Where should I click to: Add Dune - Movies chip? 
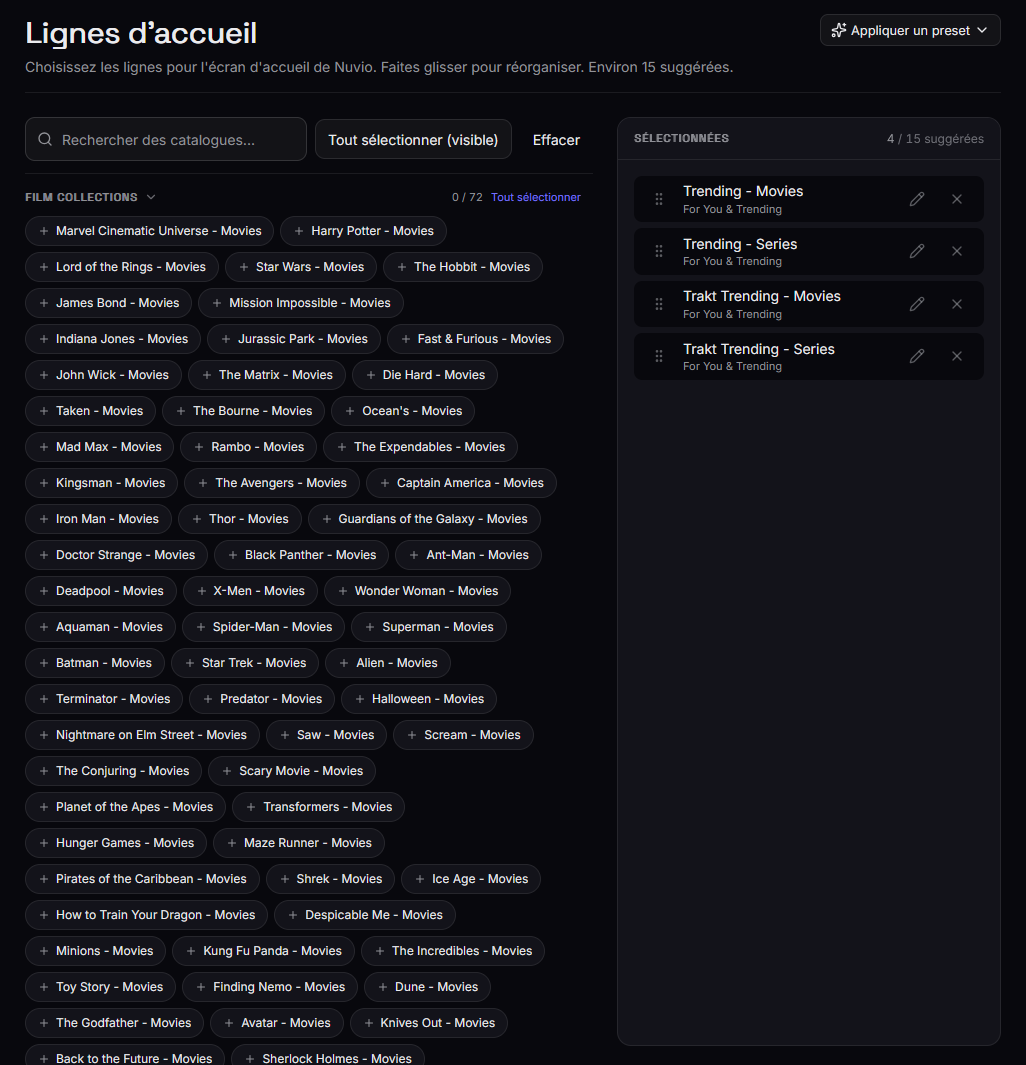[428, 987]
